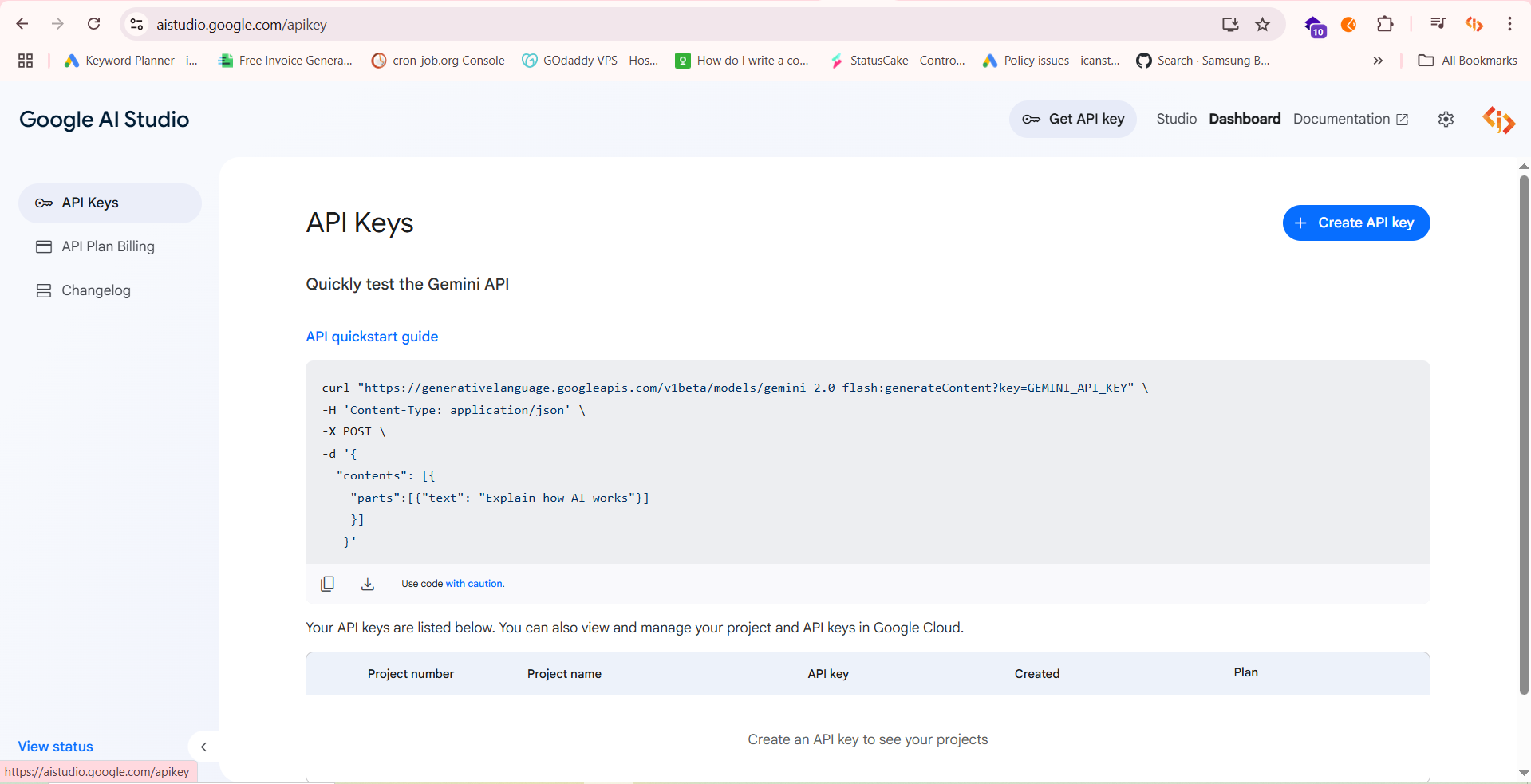Image resolution: width=1531 pixels, height=784 pixels.
Task: Open Search Samsung GitHub bookmark
Action: point(1203,61)
